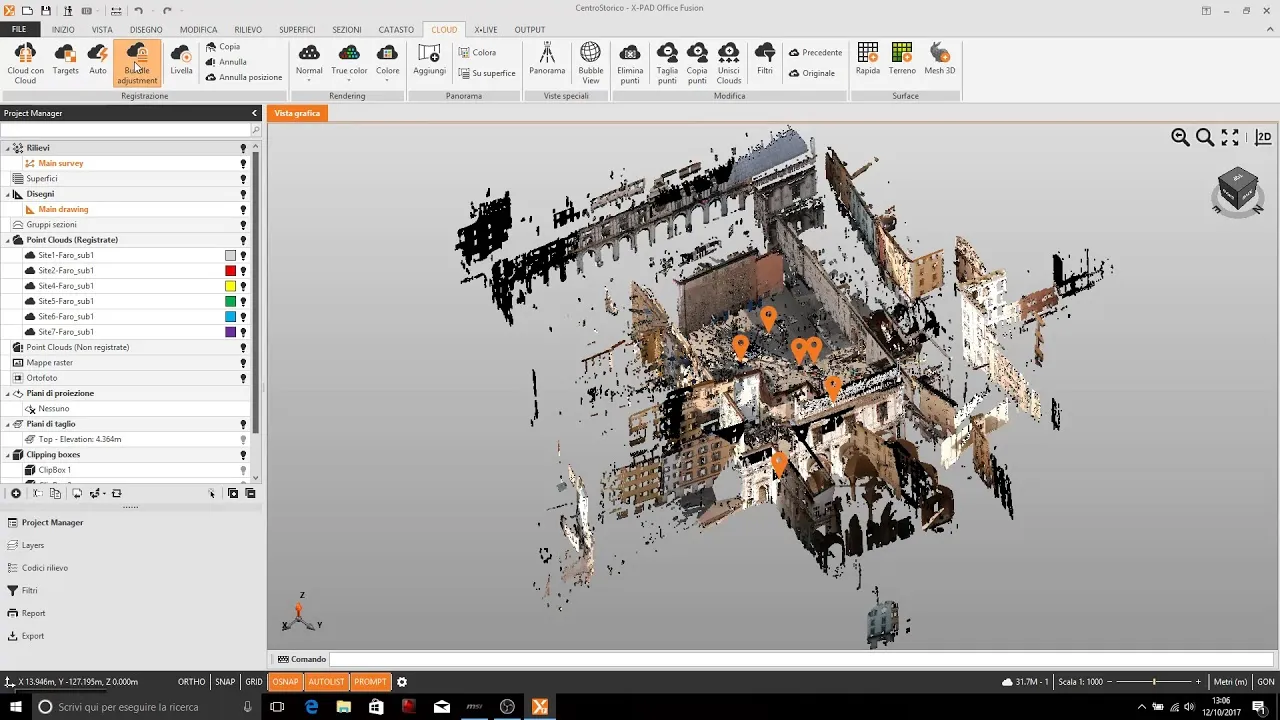Click the red swatch for Site2-Faro_sub1
This screenshot has height=720, width=1280.
[230, 271]
